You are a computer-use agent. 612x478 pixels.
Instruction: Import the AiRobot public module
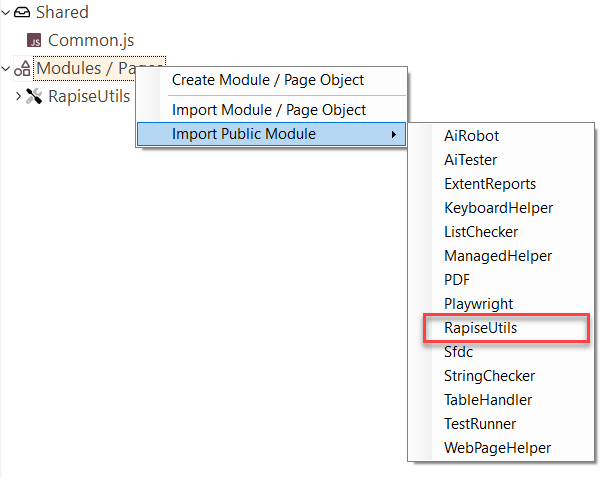click(x=471, y=135)
